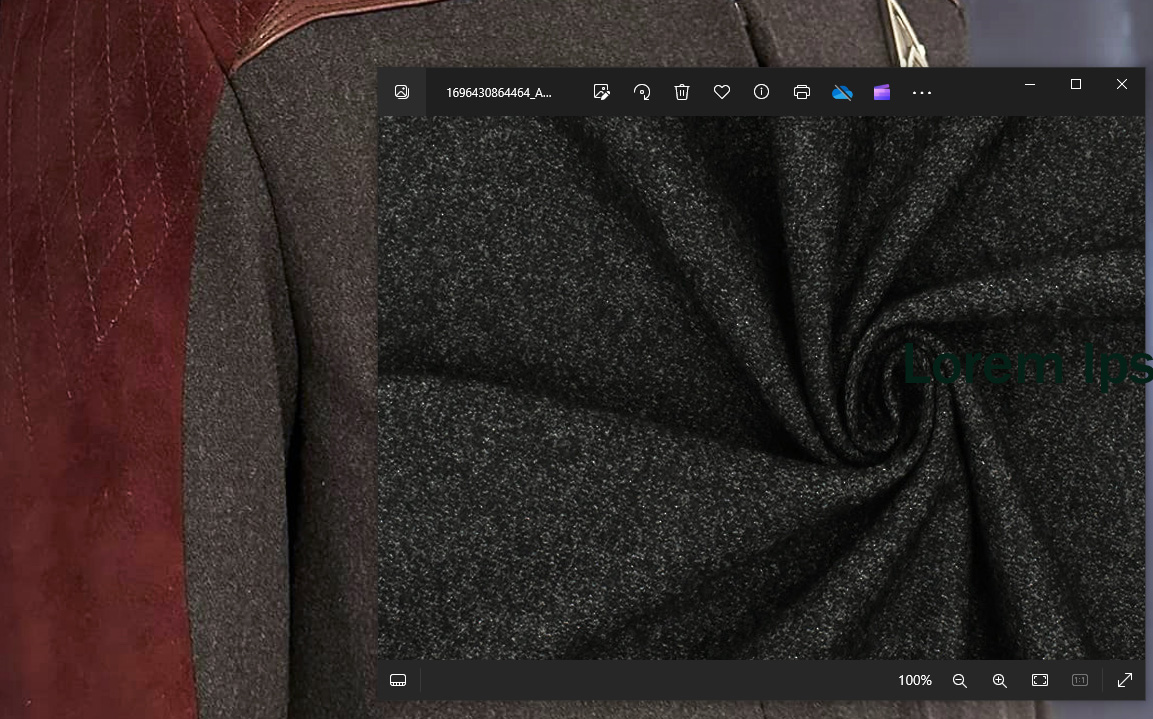
Task: Zoom out using the minus magnifier
Action: point(960,681)
